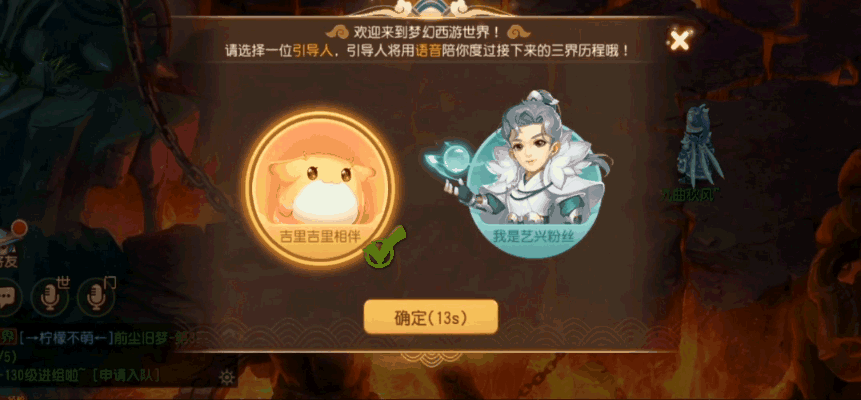Viewport: 861px width, 400px height.
Task: Open the 好友 friends icon
Action: (x=9, y=247)
